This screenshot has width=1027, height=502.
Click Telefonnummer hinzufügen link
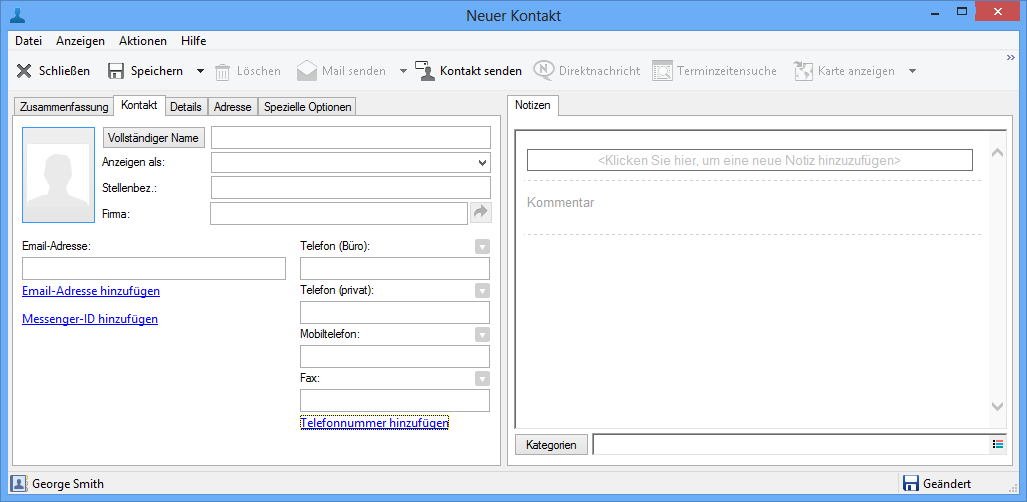click(x=374, y=423)
